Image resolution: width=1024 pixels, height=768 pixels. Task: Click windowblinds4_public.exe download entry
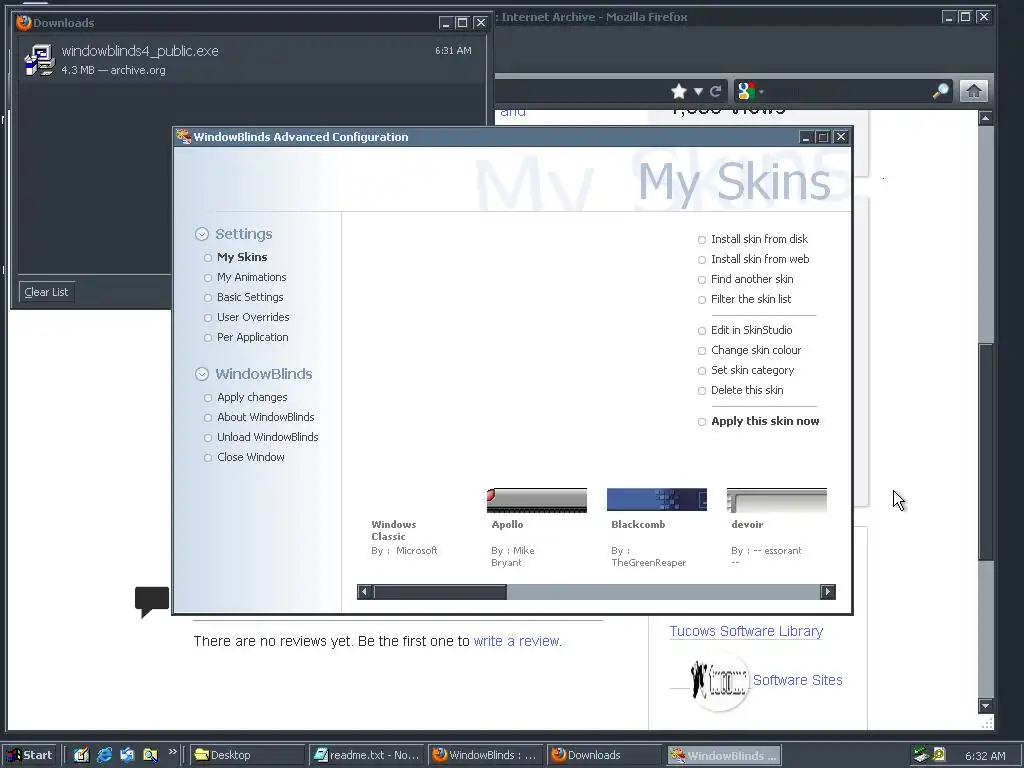click(252, 60)
